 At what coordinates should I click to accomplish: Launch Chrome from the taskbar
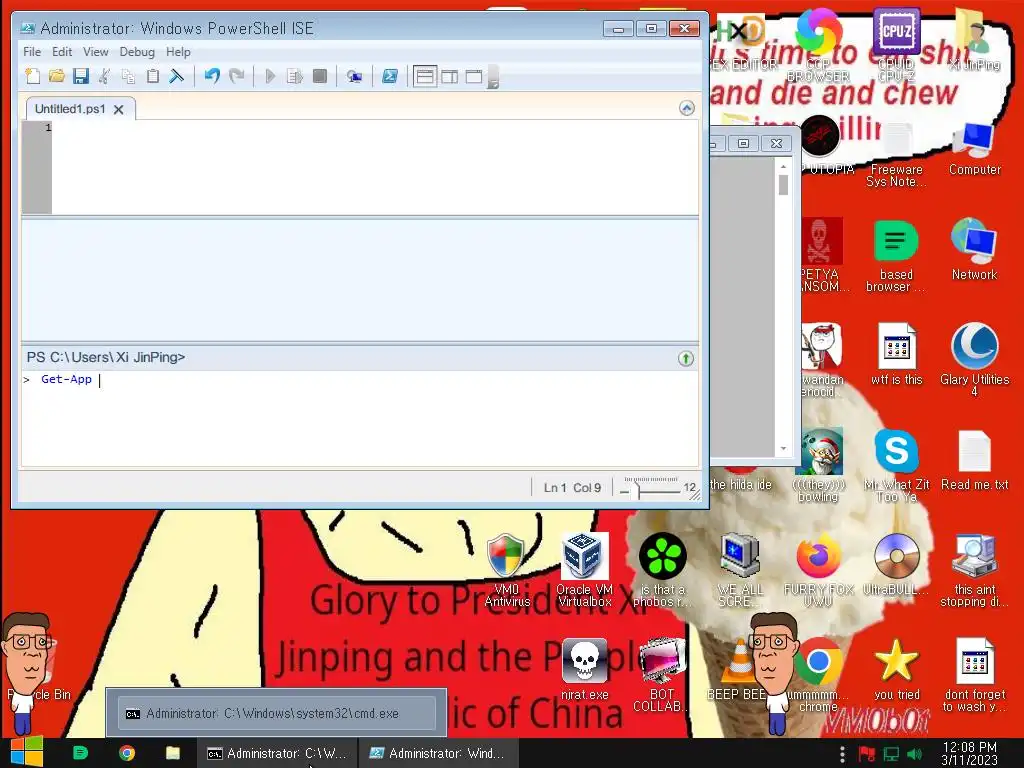tap(127, 753)
